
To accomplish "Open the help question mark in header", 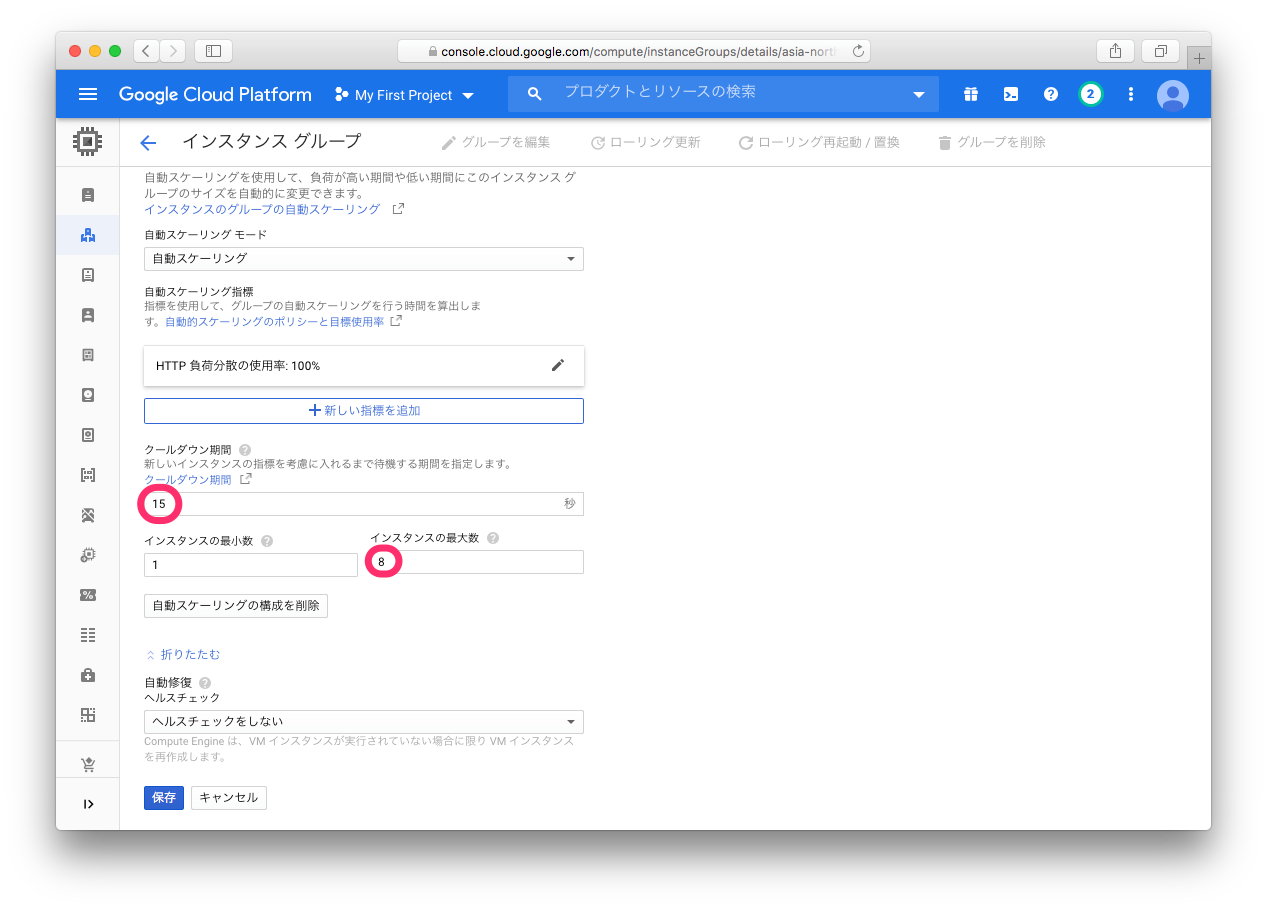I will 1051,94.
